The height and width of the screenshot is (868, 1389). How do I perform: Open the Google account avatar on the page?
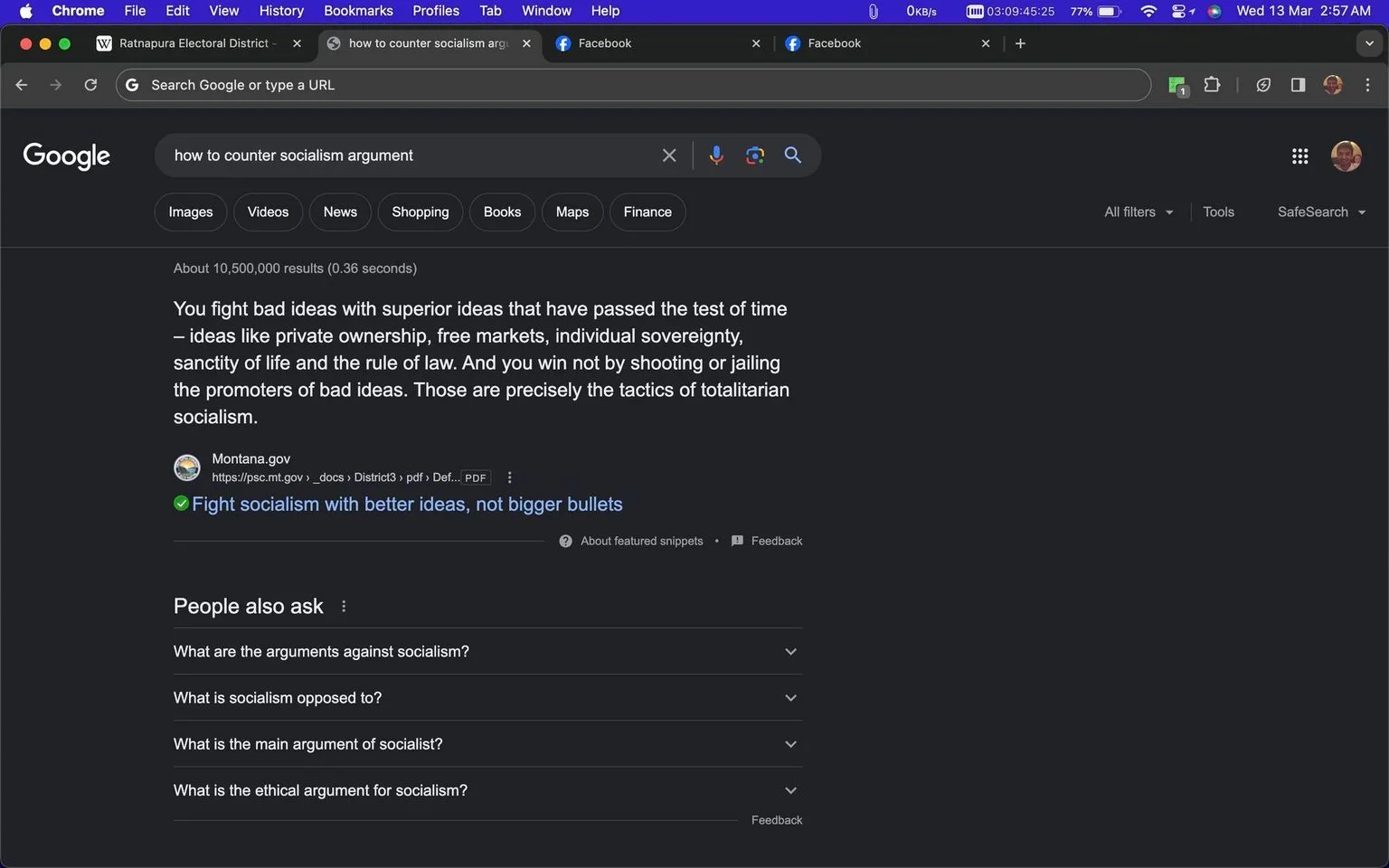click(1346, 156)
